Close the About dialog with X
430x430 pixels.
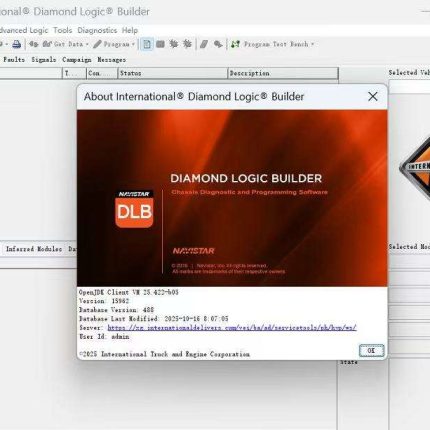pos(373,97)
